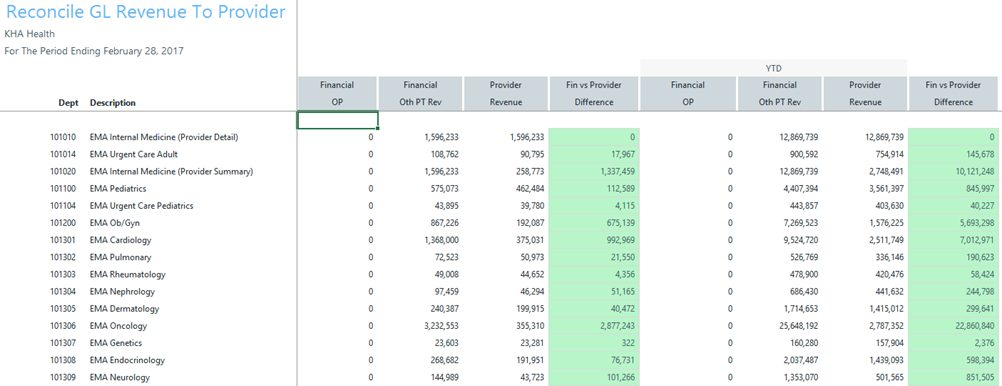Viewport: 1002px width, 386px height.
Task: Select EMA Ob/Gyn description
Action: coord(115,223)
